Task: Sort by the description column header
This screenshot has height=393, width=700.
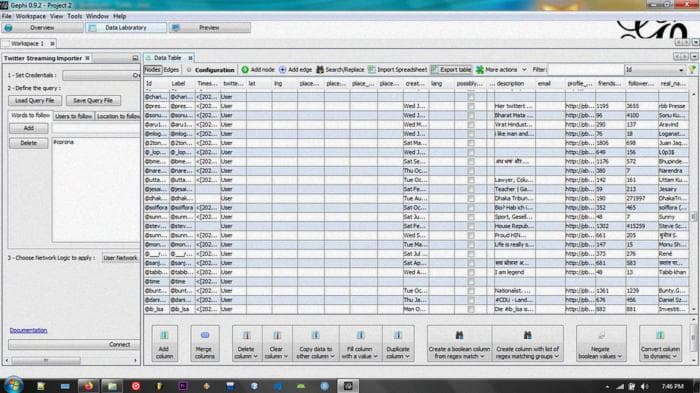Action: click(511, 84)
